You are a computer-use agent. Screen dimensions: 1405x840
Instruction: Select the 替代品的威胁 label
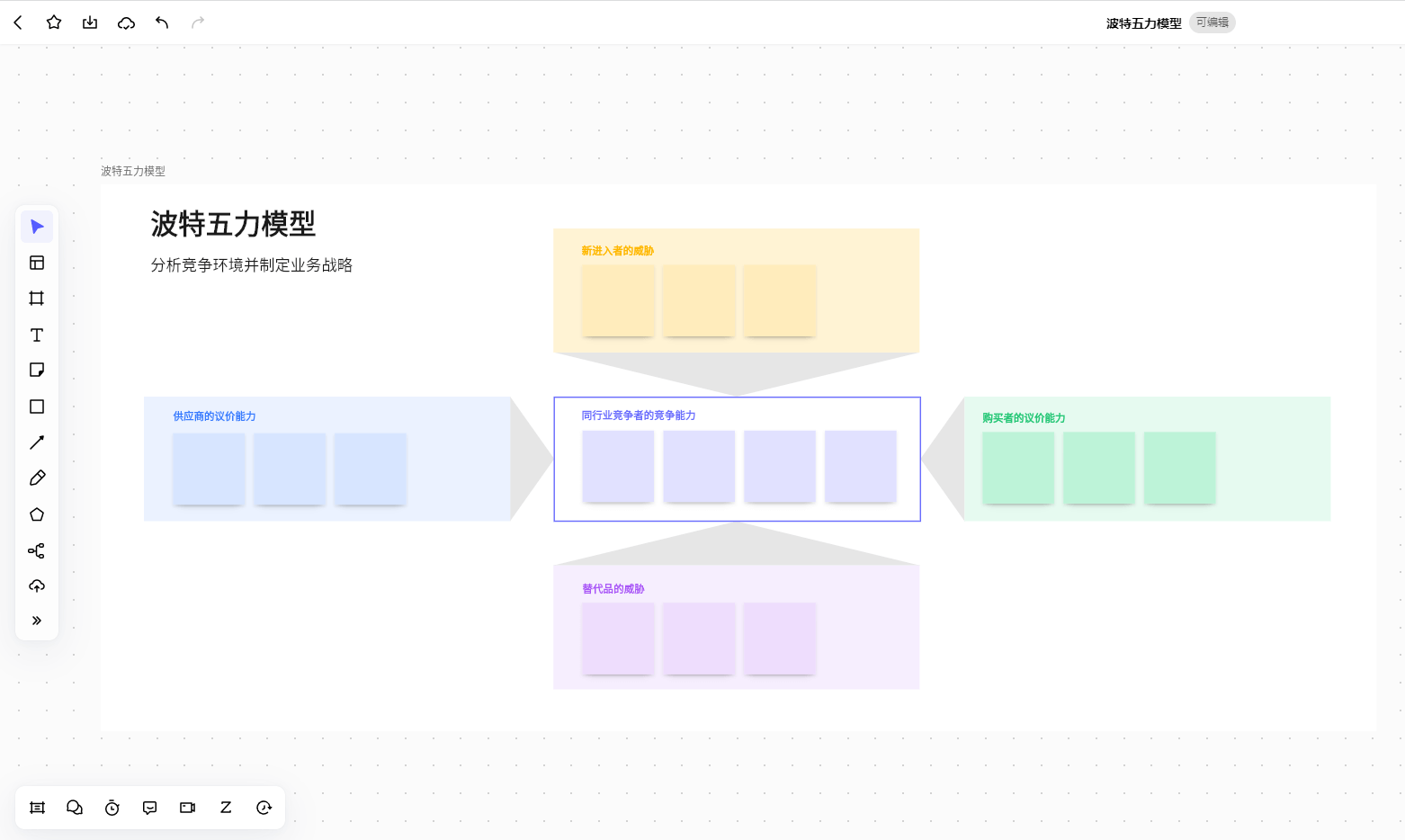tap(613, 589)
